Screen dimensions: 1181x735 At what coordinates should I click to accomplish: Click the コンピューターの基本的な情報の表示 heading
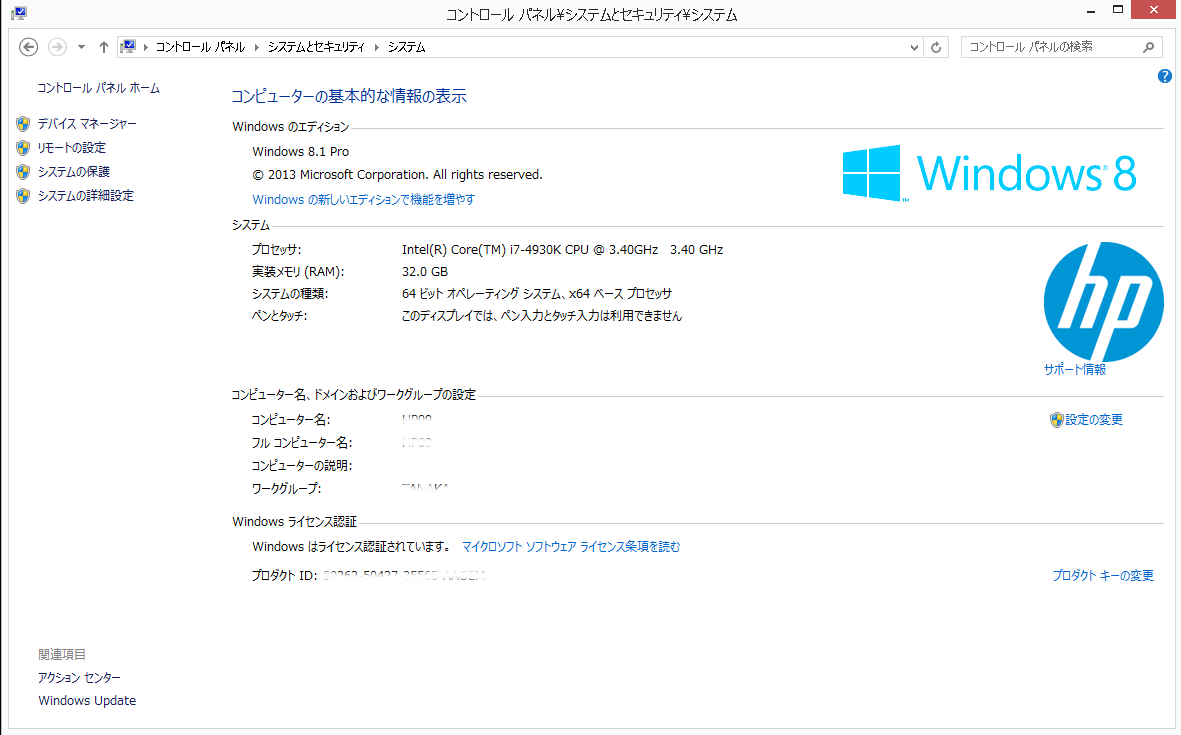point(349,96)
